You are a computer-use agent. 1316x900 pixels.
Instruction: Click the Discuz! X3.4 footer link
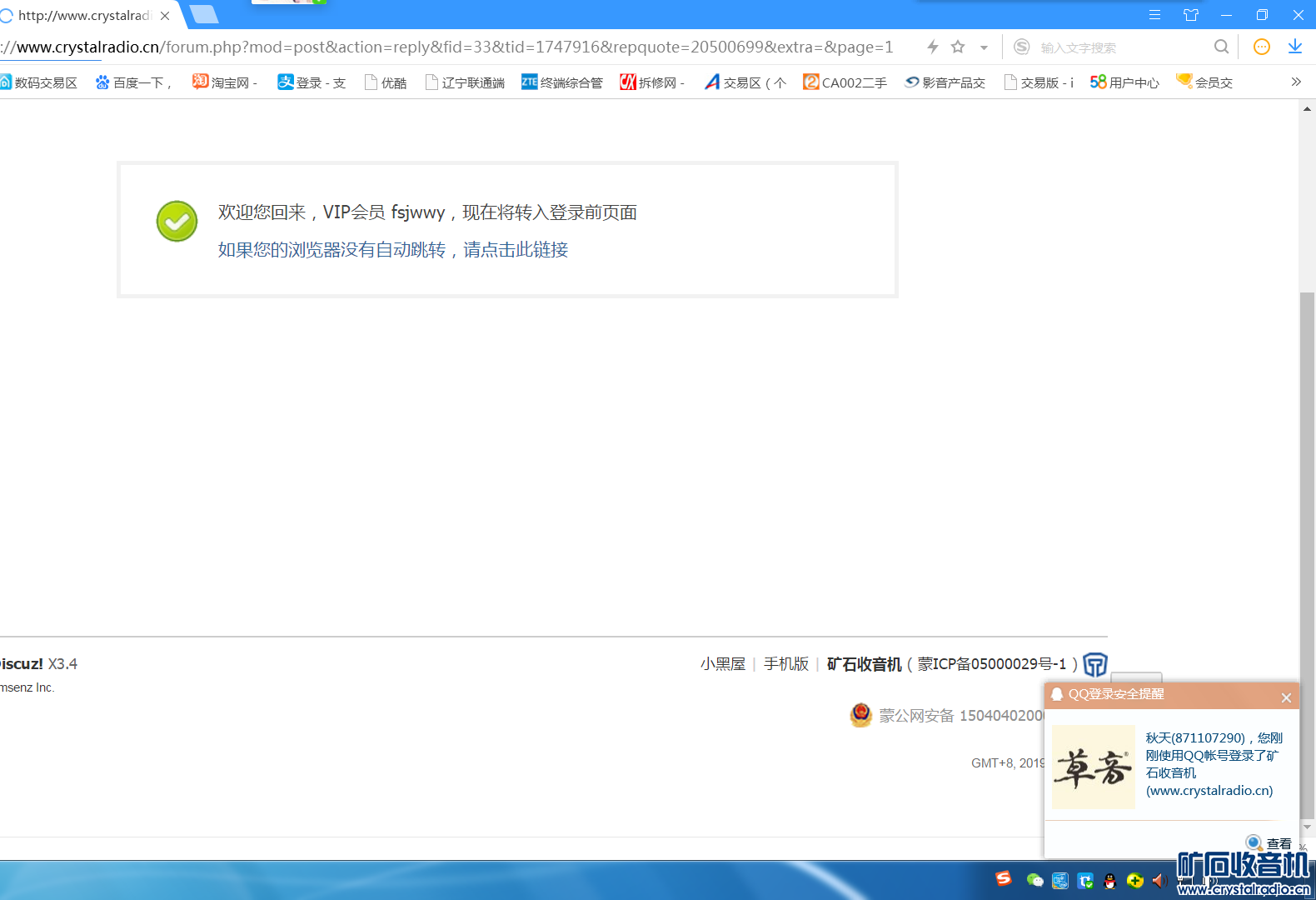coord(38,664)
